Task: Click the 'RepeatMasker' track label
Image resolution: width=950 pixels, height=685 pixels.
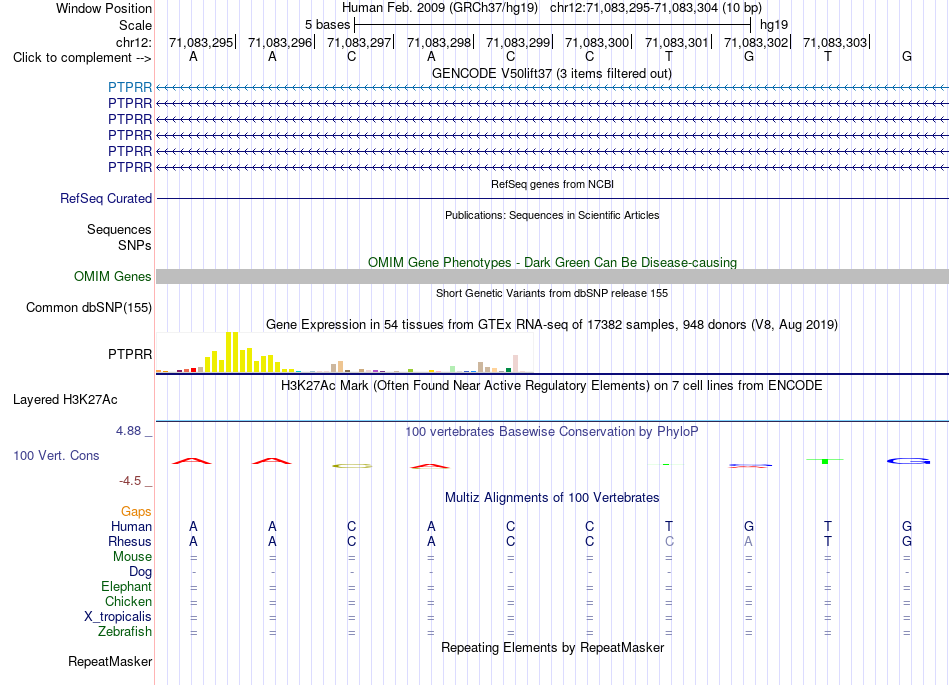Action: click(x=110, y=661)
